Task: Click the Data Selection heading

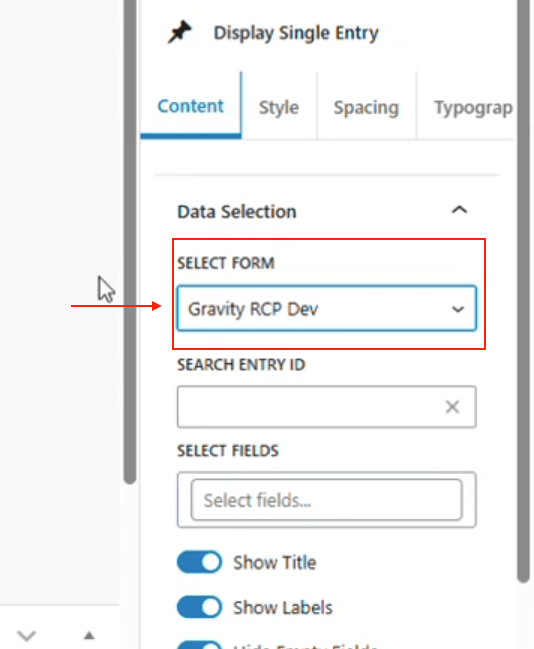Action: click(x=237, y=212)
